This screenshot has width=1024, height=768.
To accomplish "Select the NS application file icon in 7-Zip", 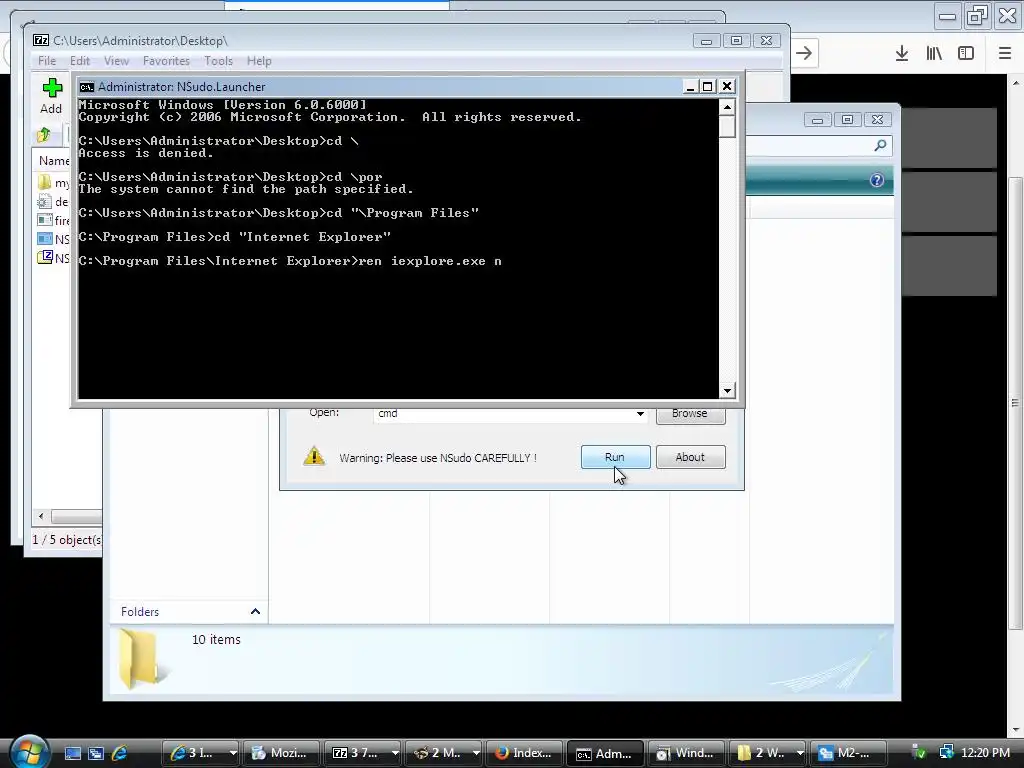I will pos(44,239).
